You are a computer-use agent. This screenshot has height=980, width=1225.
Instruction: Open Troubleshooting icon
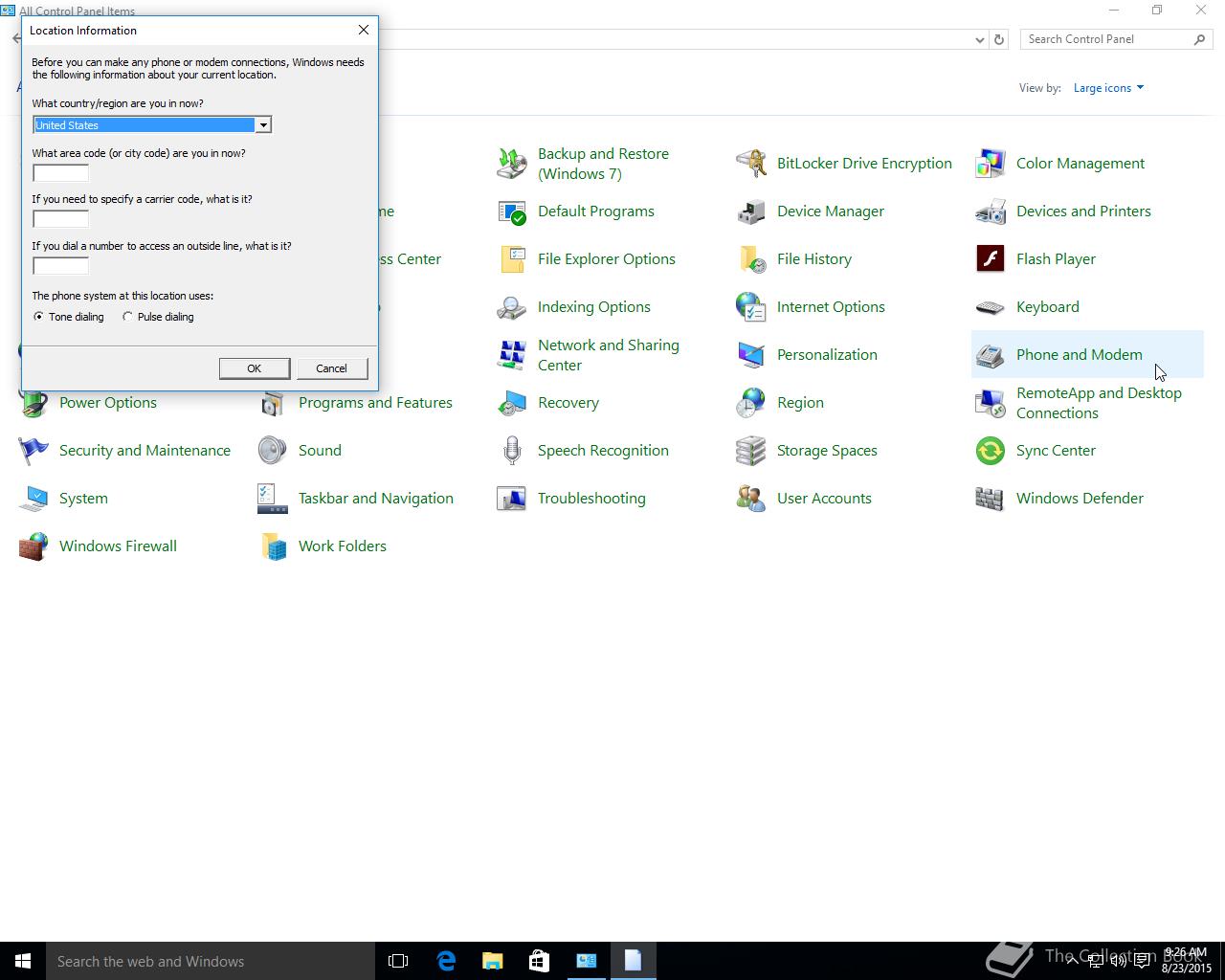512,499
